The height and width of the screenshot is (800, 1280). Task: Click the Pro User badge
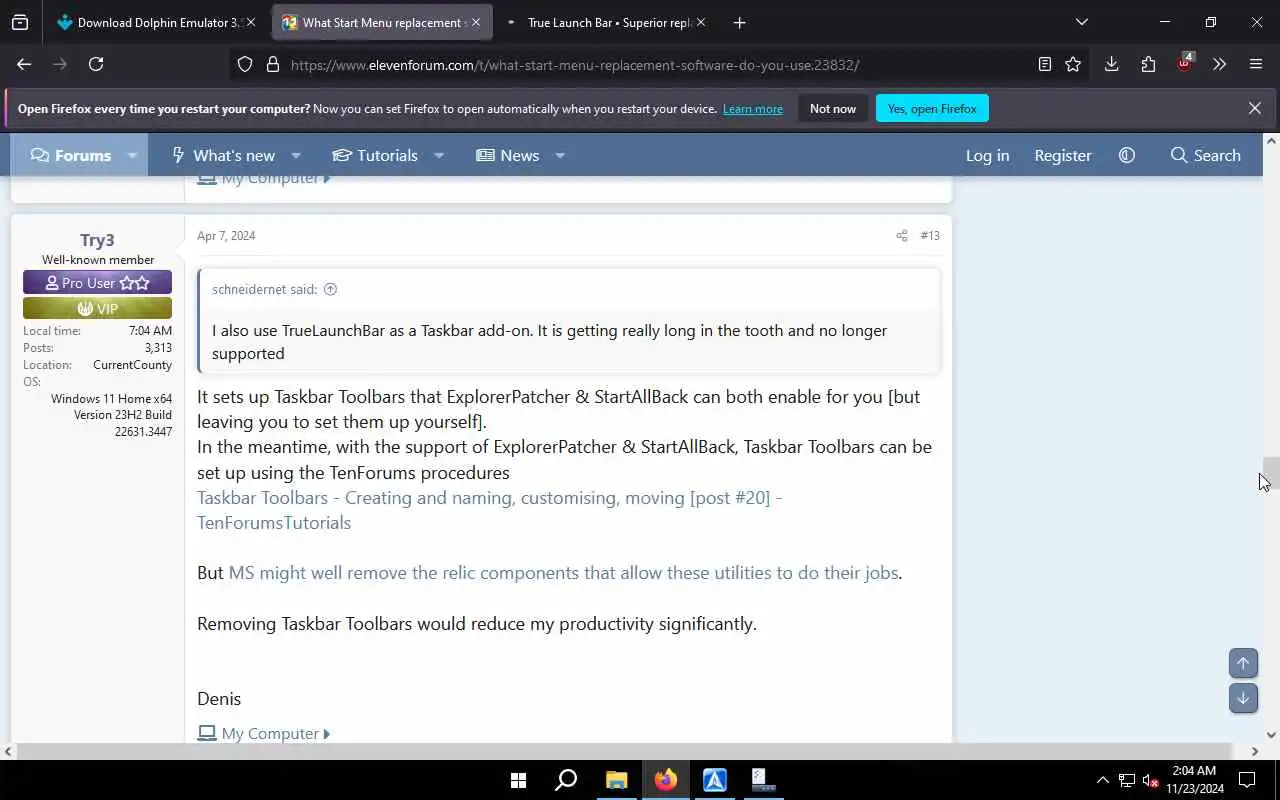[x=97, y=283]
